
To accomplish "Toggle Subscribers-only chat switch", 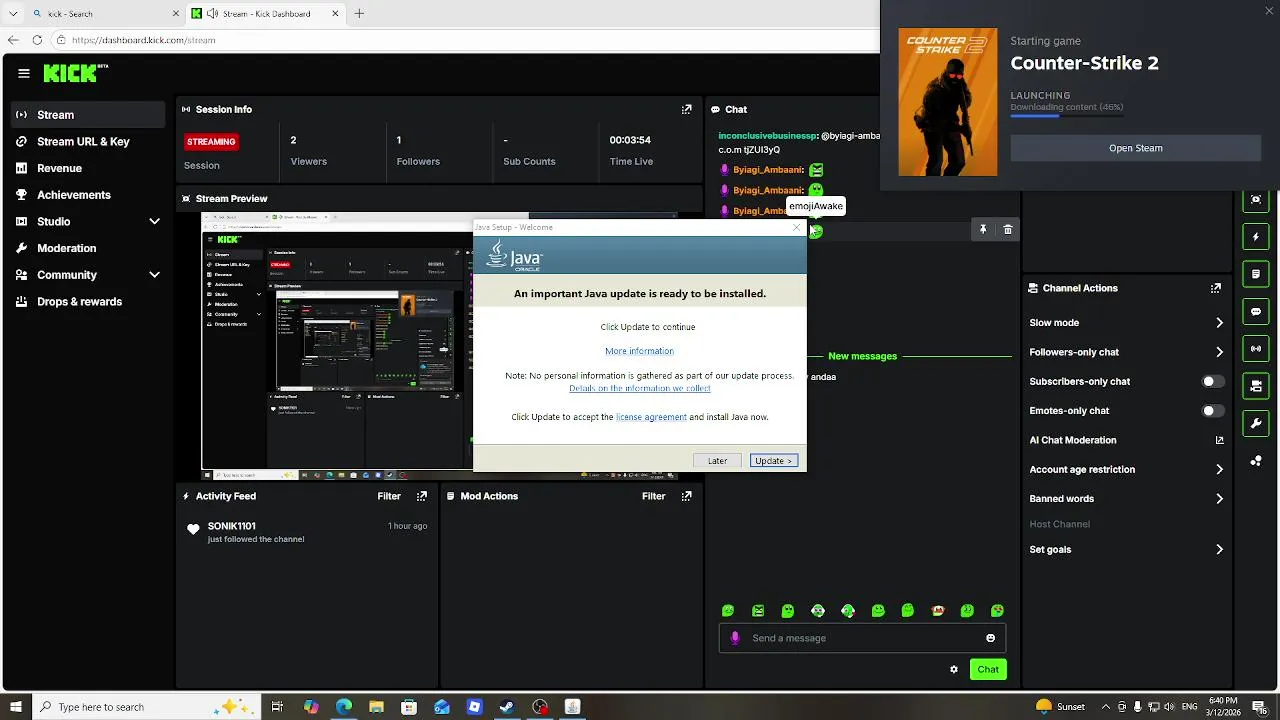I will 1213,381.
